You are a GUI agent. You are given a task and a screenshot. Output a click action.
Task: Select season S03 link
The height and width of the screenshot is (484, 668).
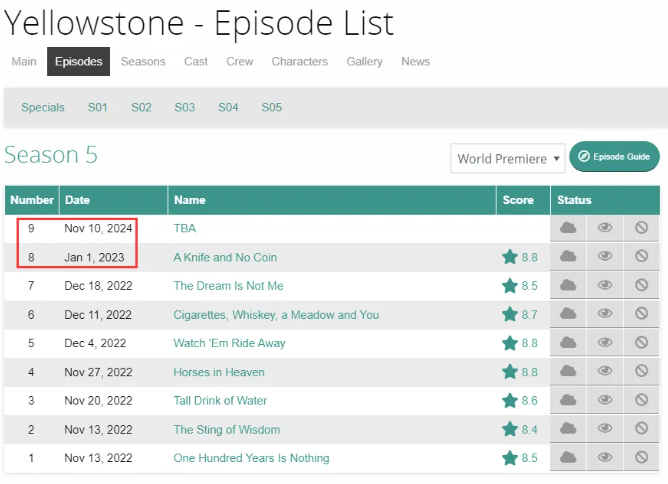(185, 107)
